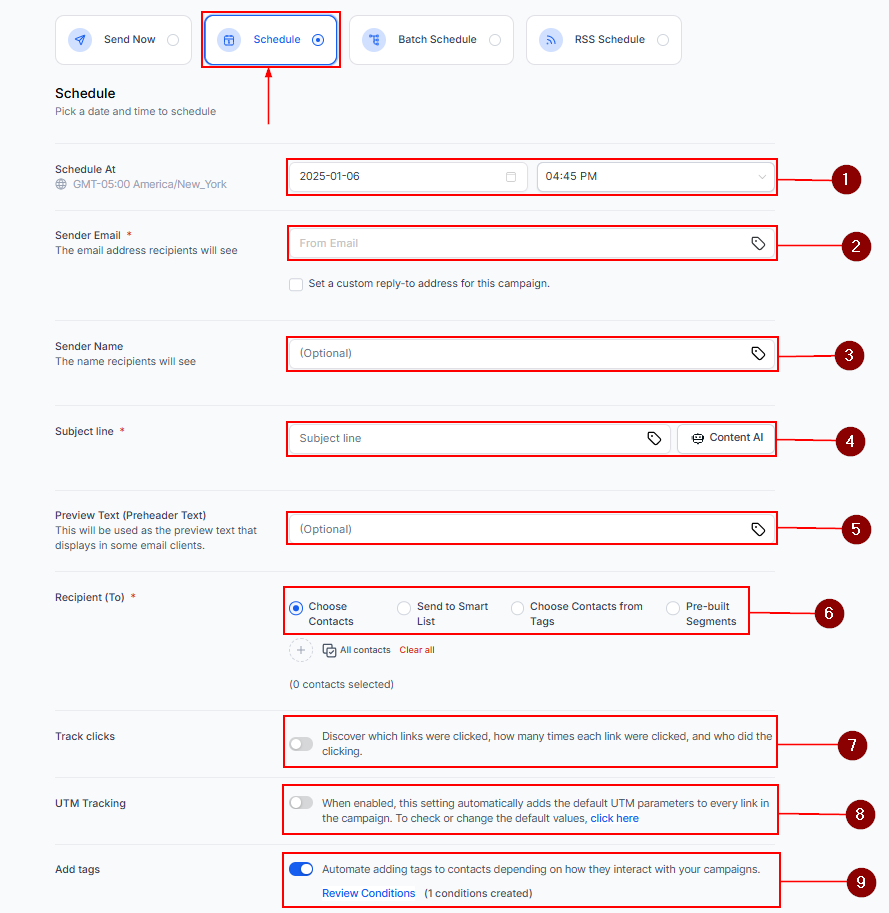Select Choose Contacts from Tags option

[x=517, y=608]
